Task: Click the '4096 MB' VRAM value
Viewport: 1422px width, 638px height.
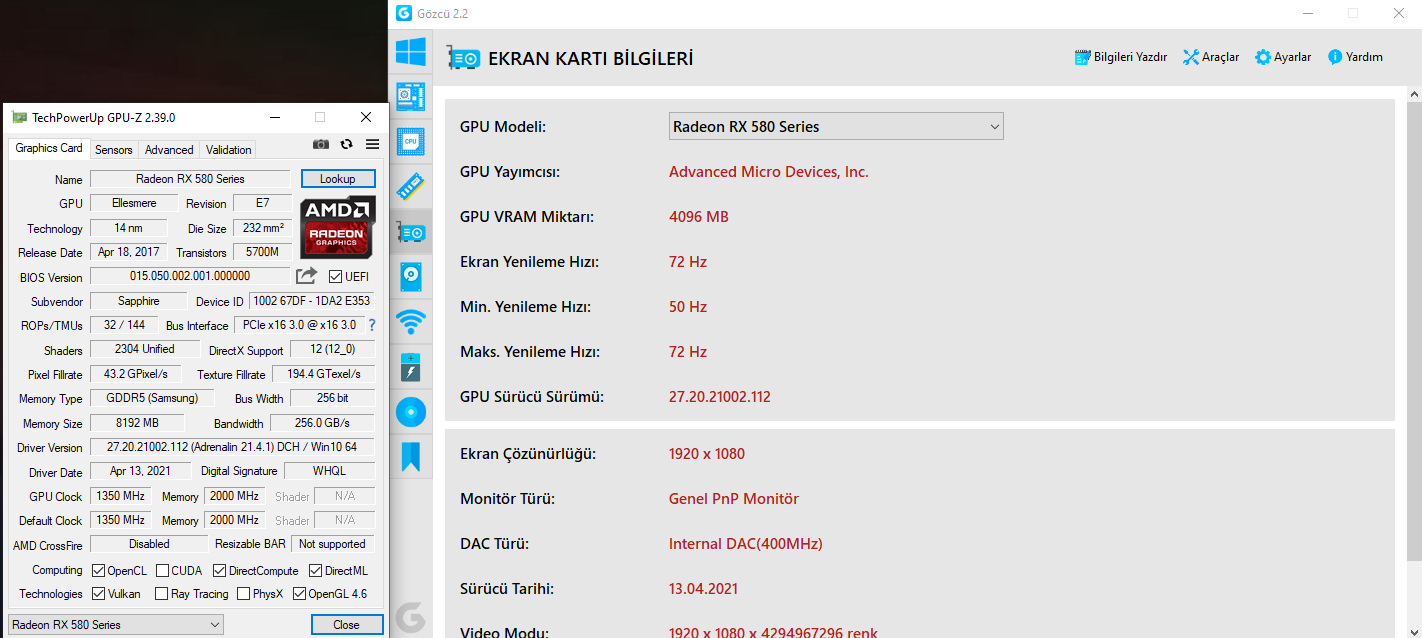Action: coord(699,217)
